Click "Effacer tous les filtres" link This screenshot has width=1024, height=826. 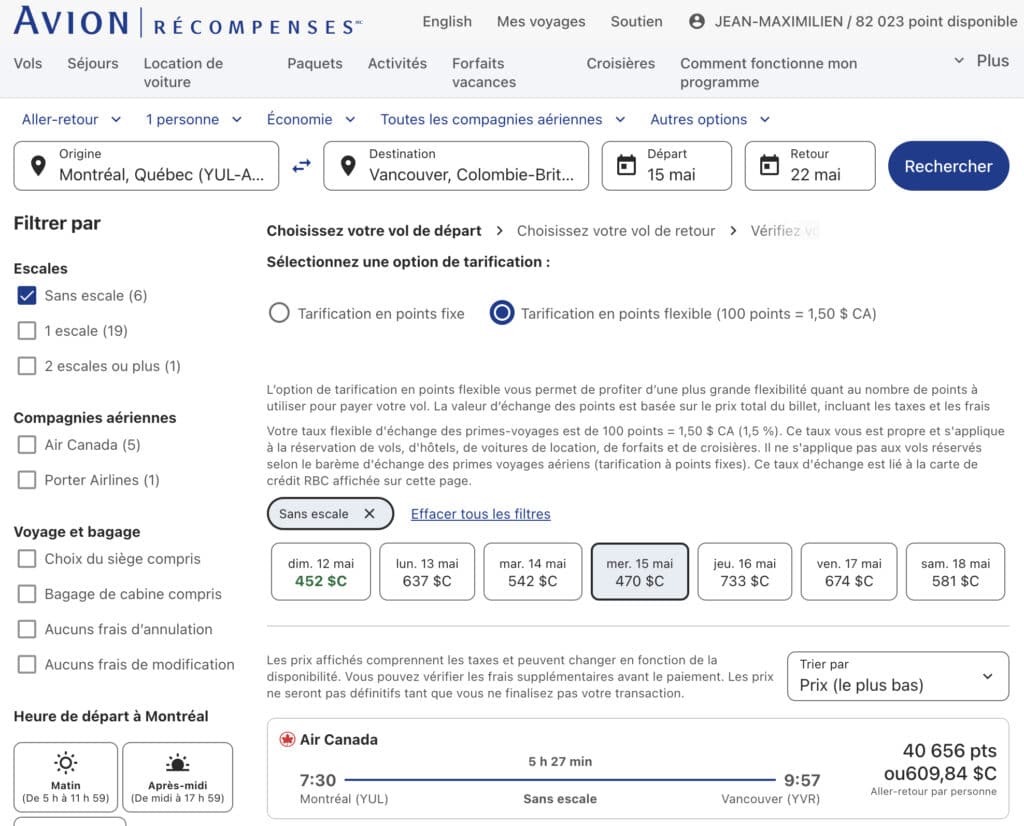pos(481,513)
